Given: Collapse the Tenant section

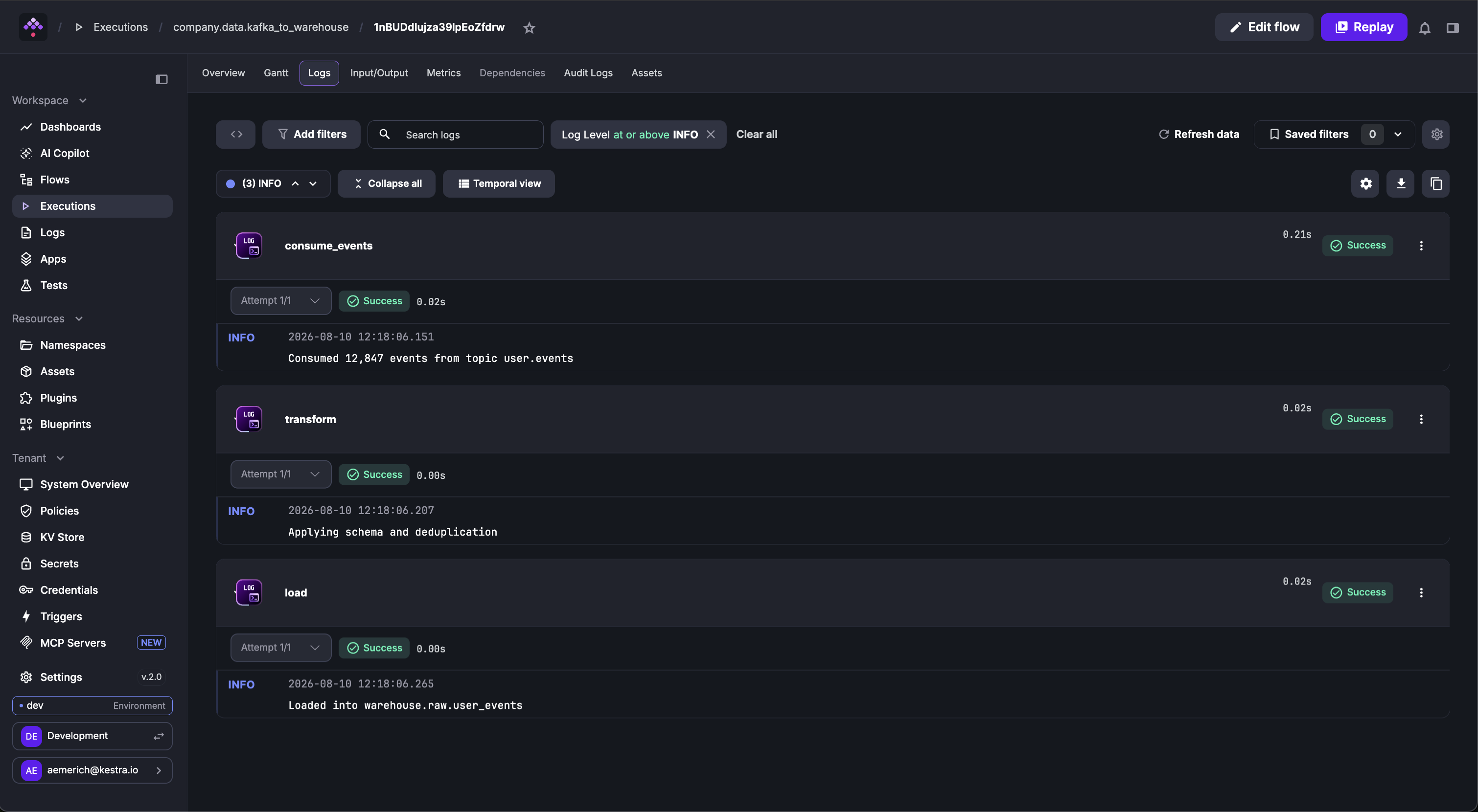Looking at the screenshot, I should pyautogui.click(x=38, y=458).
